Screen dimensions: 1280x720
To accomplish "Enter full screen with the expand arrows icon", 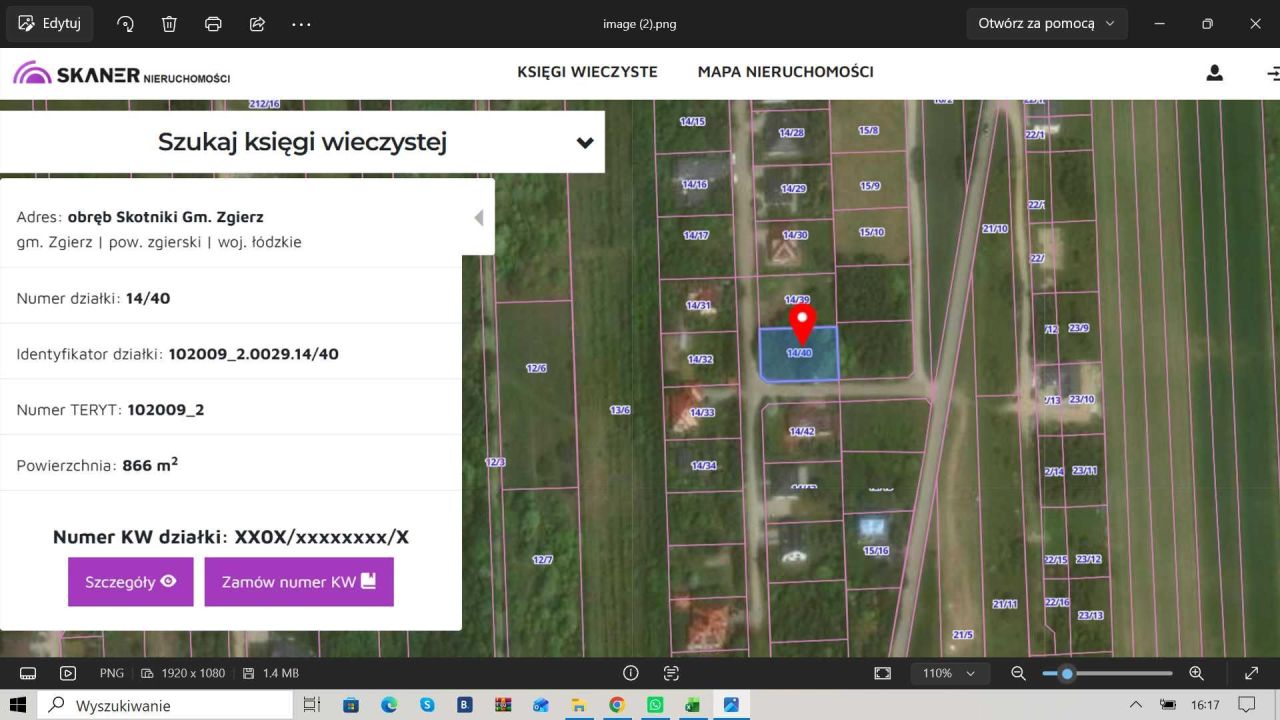I will pyautogui.click(x=1251, y=673).
